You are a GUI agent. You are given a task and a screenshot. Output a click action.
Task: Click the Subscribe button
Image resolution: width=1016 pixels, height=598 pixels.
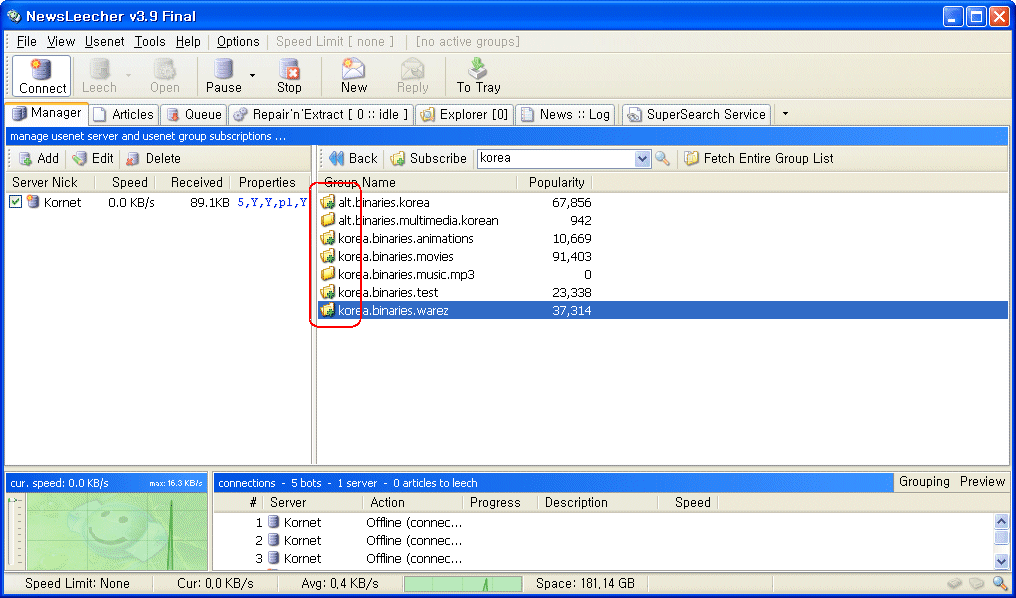coord(428,158)
